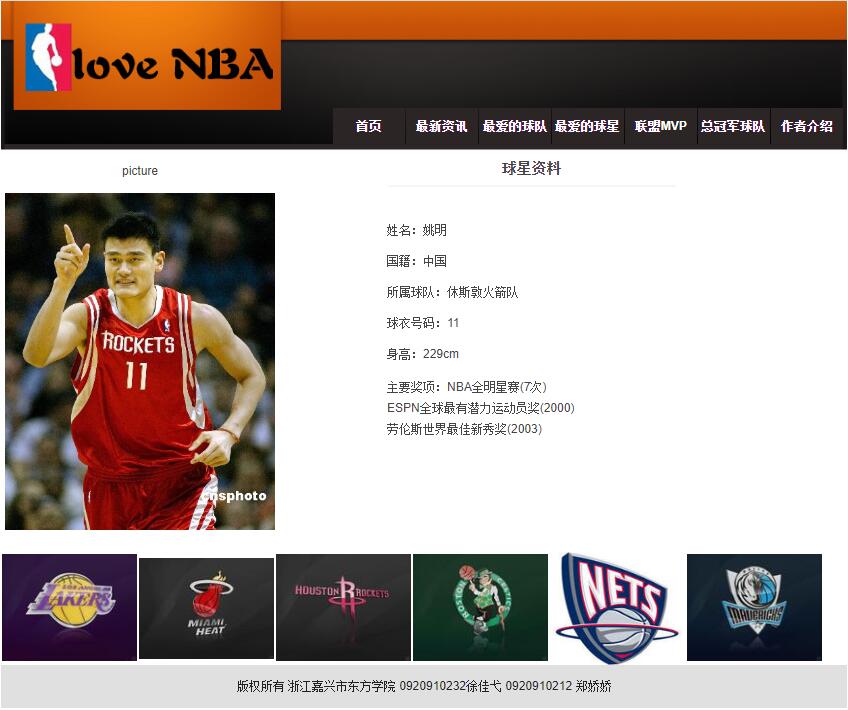Navigate to 最爱的球队 page
The height and width of the screenshot is (710, 848).
tap(514, 127)
